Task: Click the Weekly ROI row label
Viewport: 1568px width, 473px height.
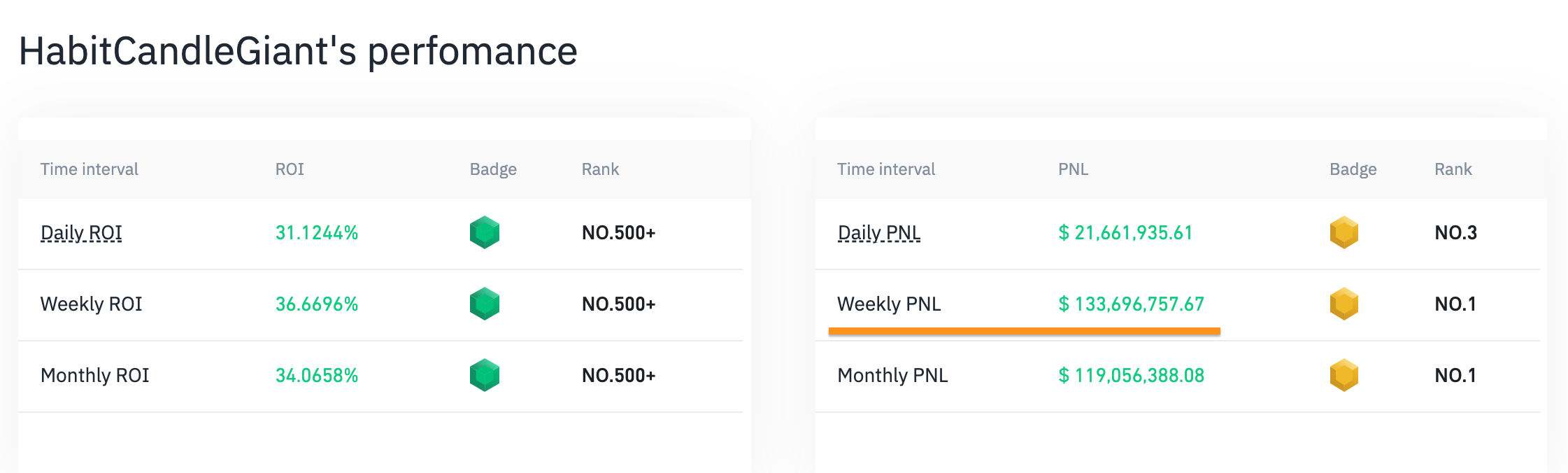Action: [x=91, y=304]
